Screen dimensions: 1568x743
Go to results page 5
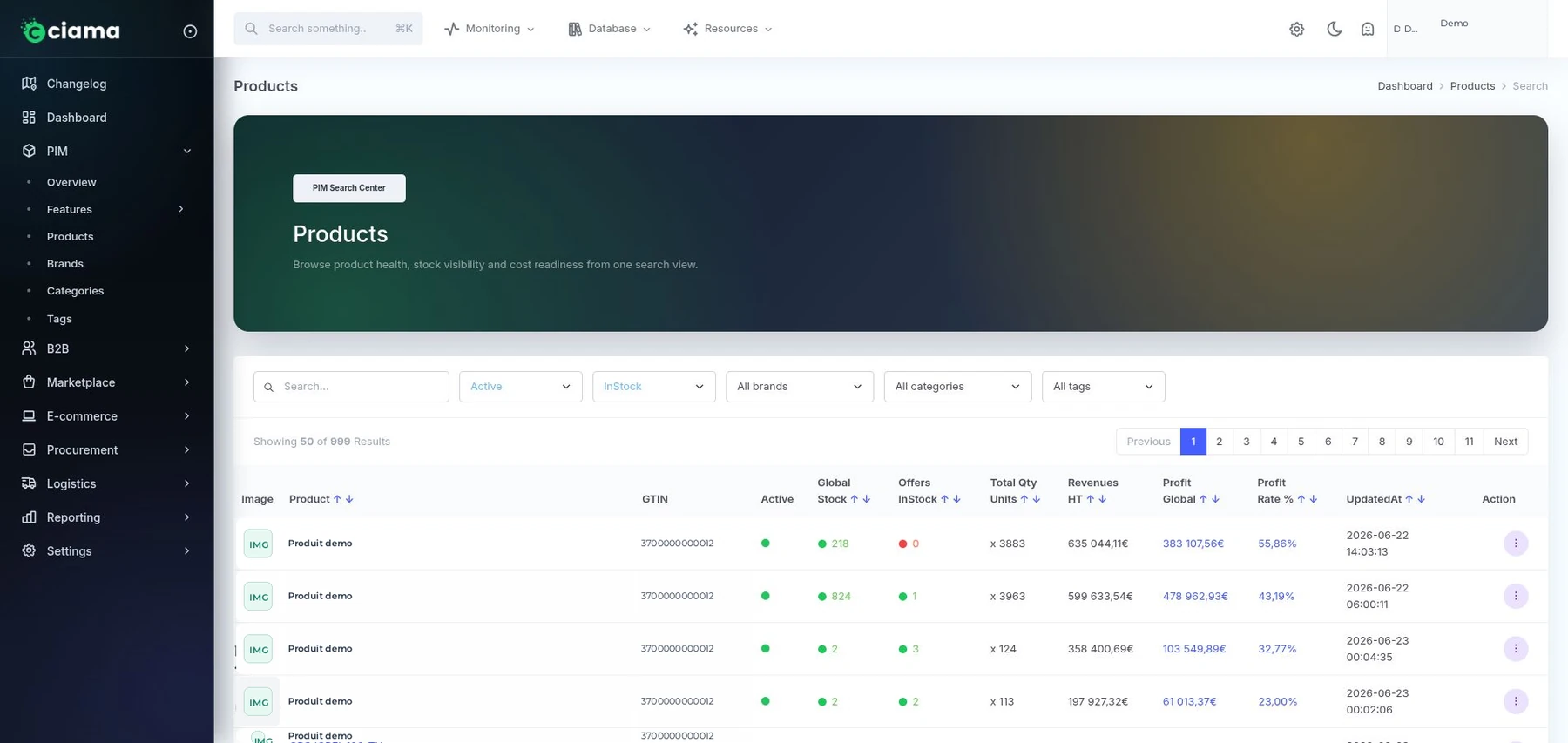1301,442
